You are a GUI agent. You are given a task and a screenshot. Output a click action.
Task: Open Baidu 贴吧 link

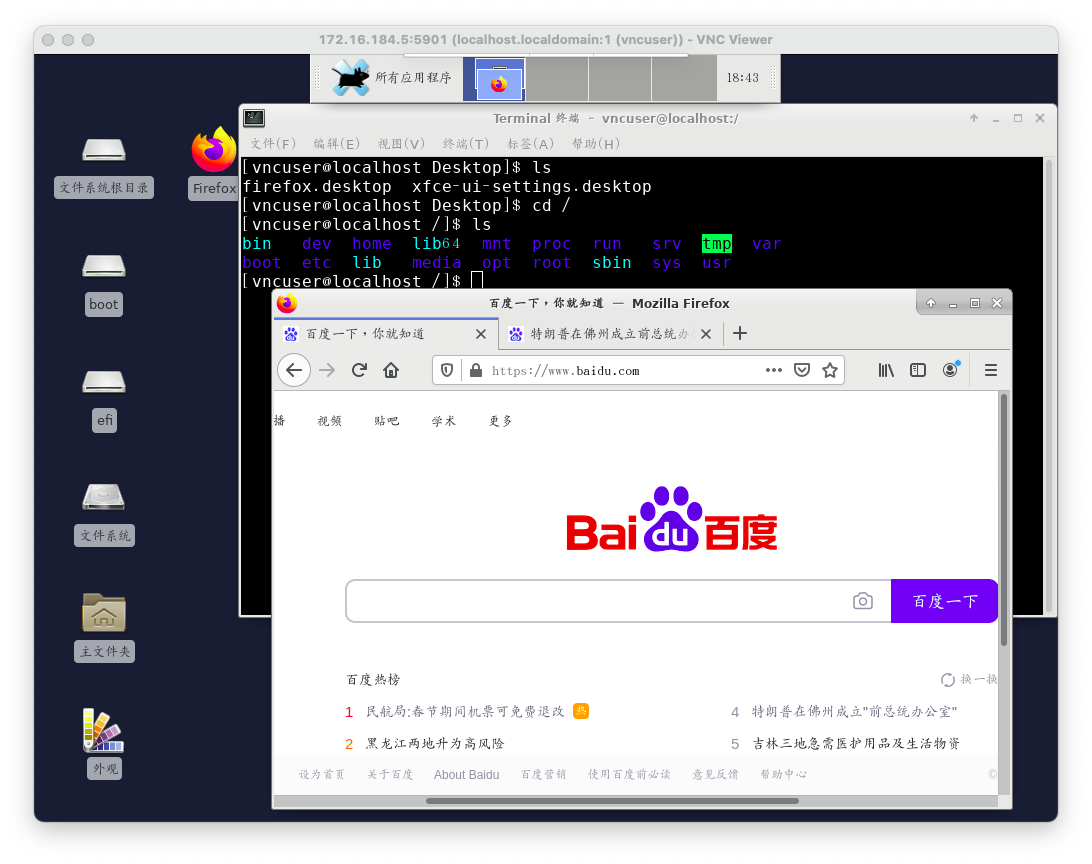[x=387, y=421]
